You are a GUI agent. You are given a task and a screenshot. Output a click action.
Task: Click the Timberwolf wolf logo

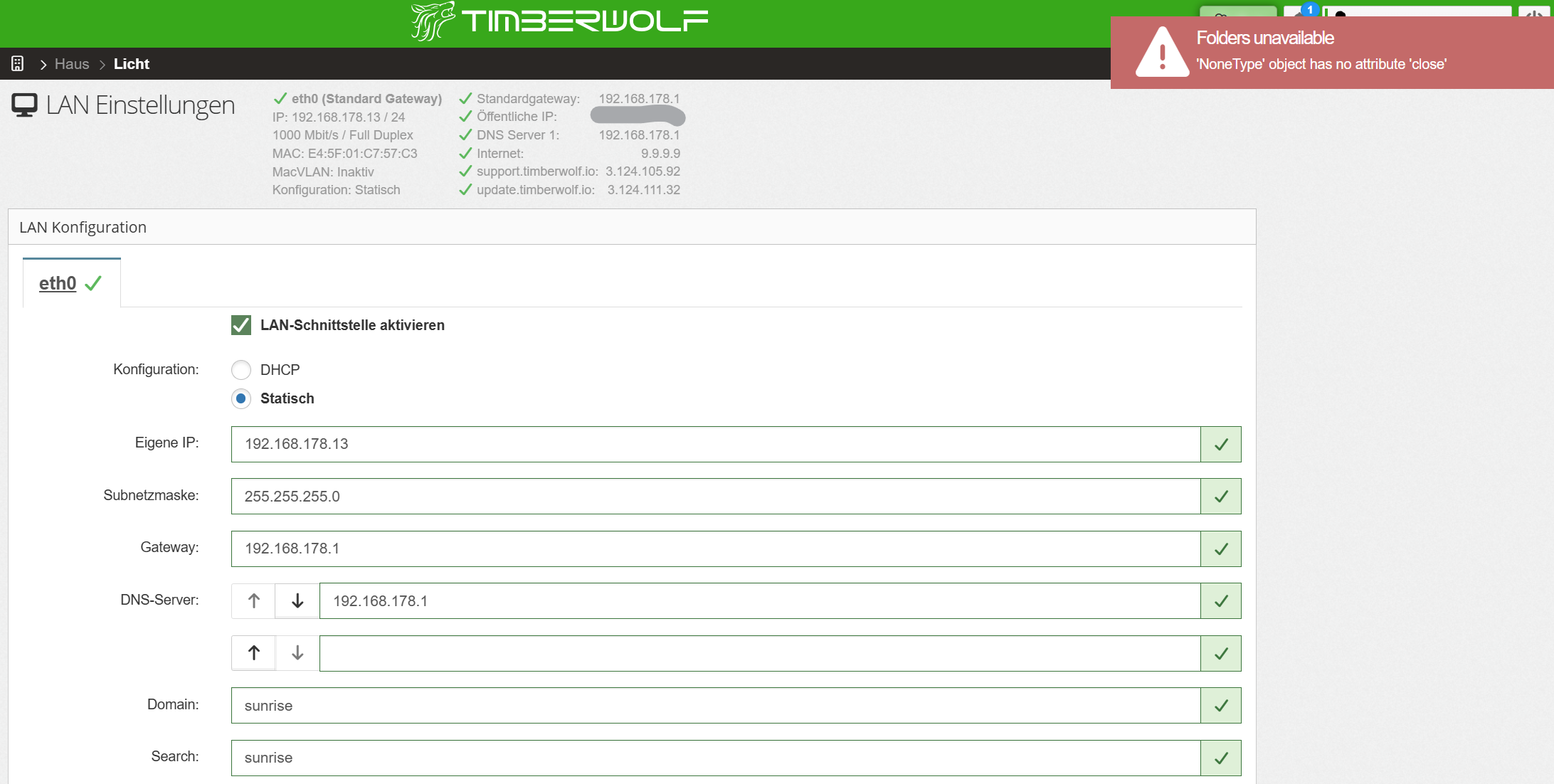[432, 21]
